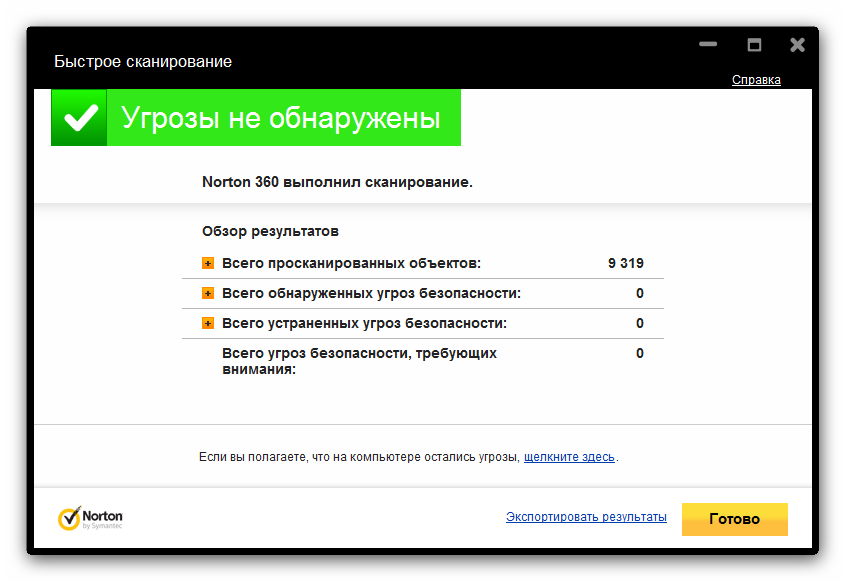846x582 pixels.
Task: Close the Быстрое сканирование window
Action: (x=797, y=45)
